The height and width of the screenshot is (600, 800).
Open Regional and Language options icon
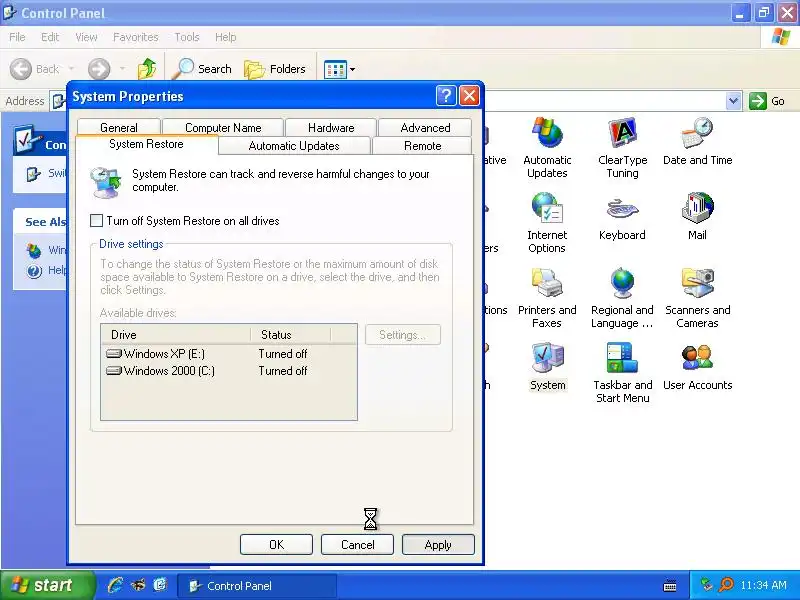[x=622, y=297]
